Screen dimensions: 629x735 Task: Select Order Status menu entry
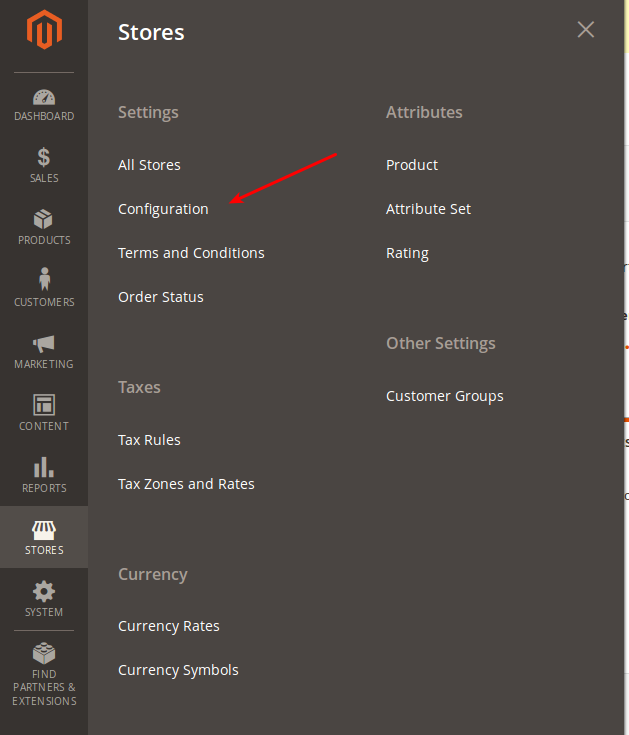pos(160,297)
